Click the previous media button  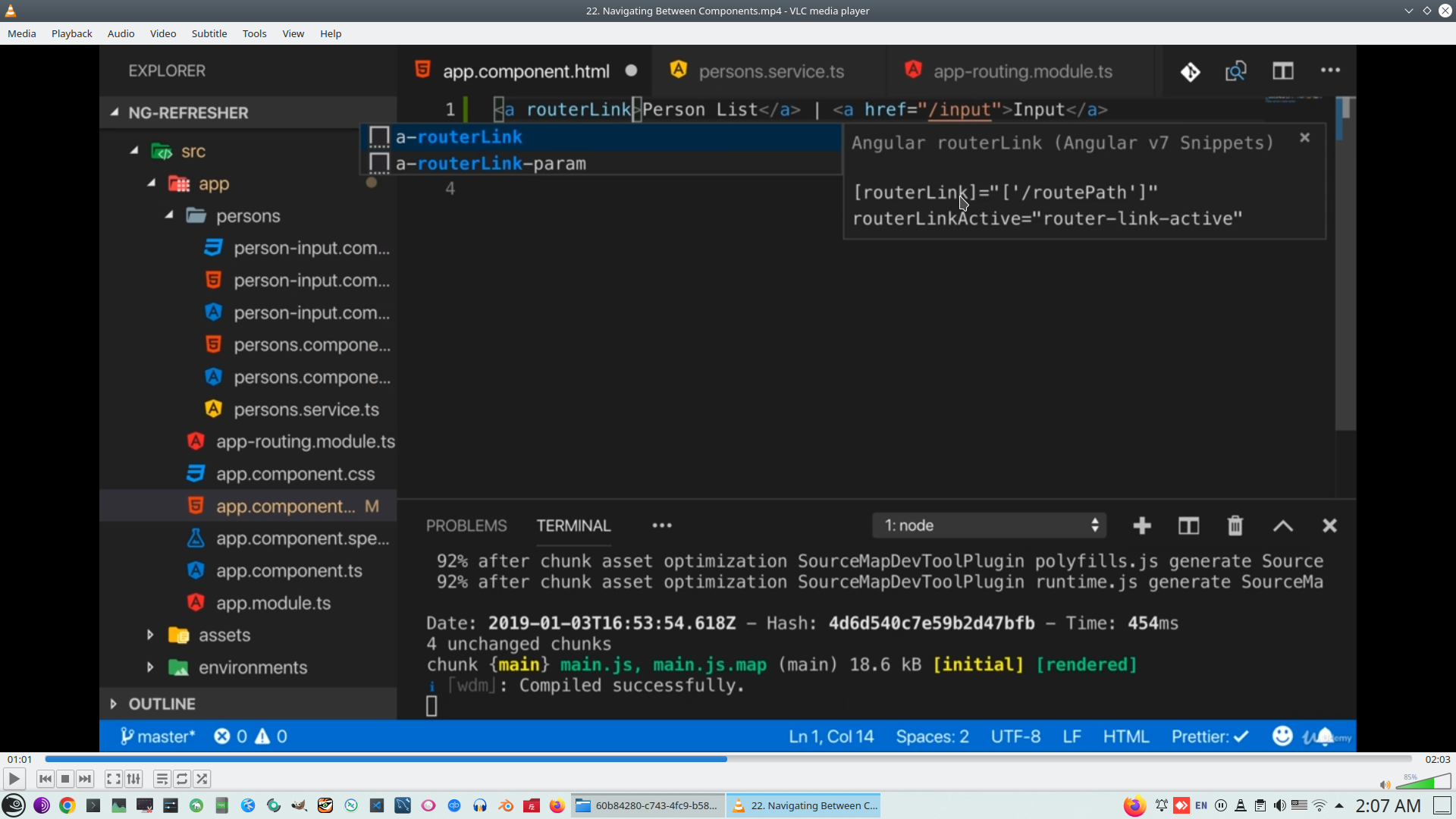point(45,779)
